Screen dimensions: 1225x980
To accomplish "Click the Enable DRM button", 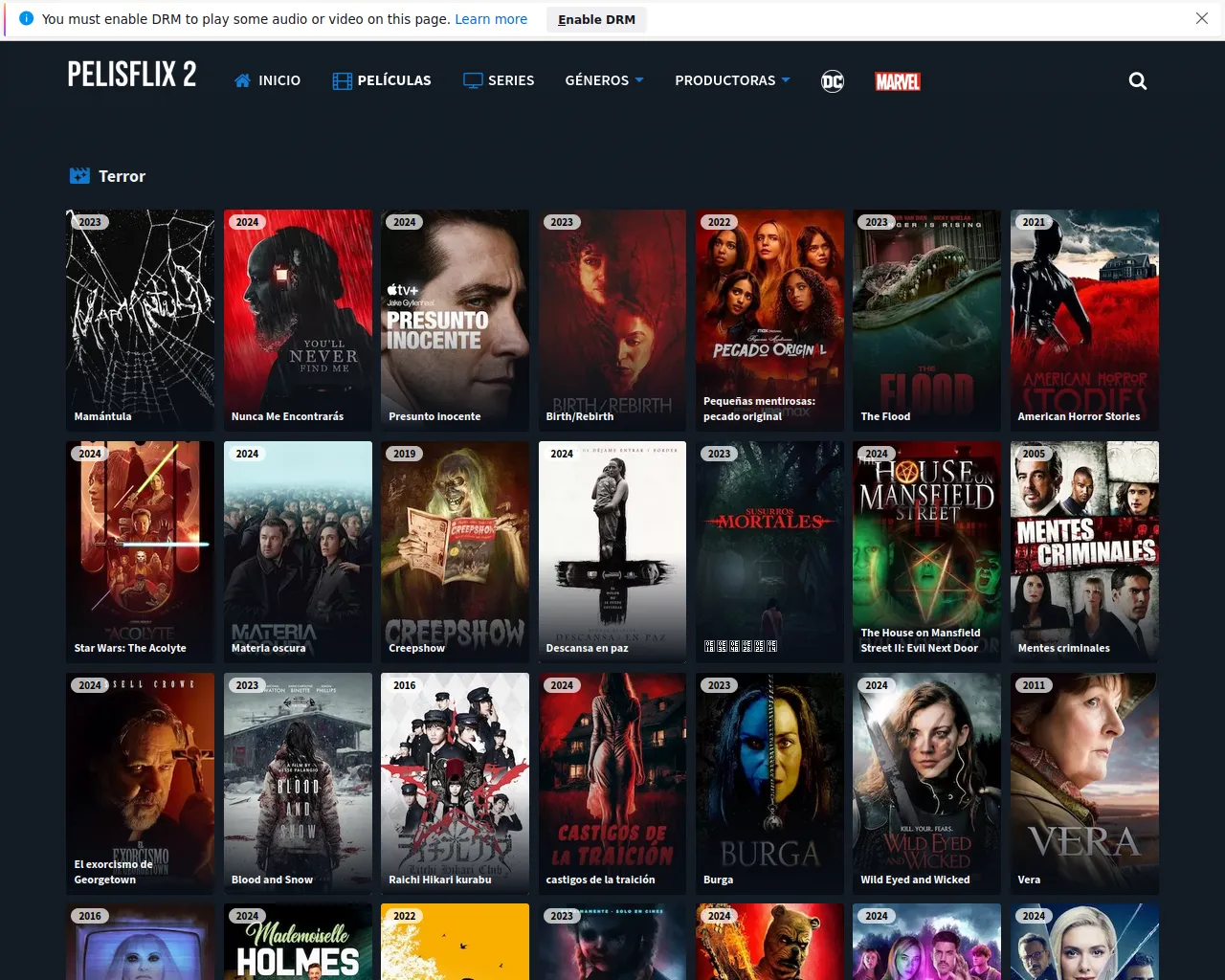I will click(x=597, y=19).
